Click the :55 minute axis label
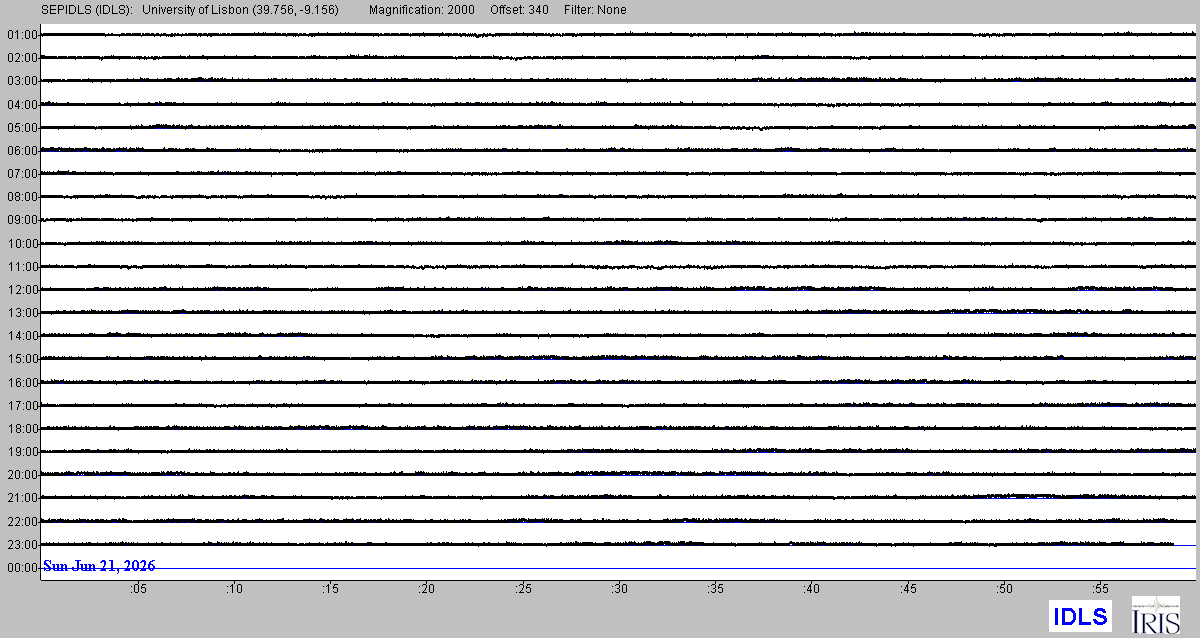This screenshot has height=638, width=1200. click(x=1101, y=590)
